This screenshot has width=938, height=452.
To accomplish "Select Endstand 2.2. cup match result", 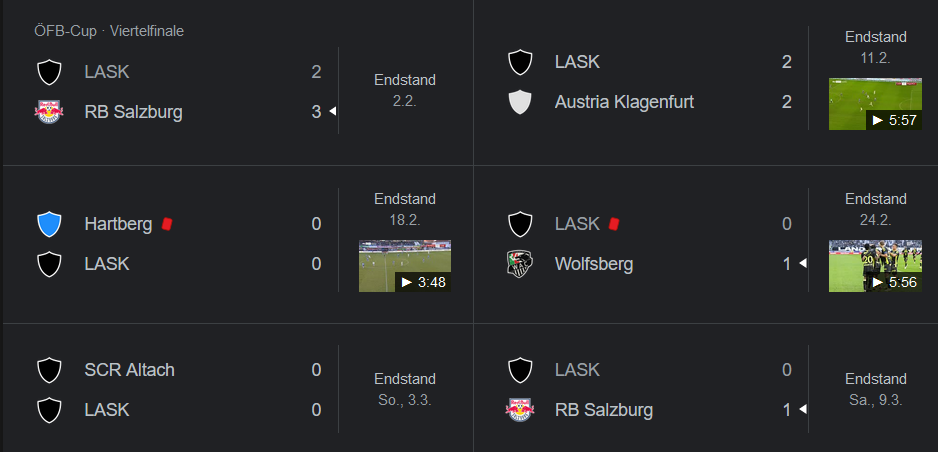I will [x=405, y=90].
